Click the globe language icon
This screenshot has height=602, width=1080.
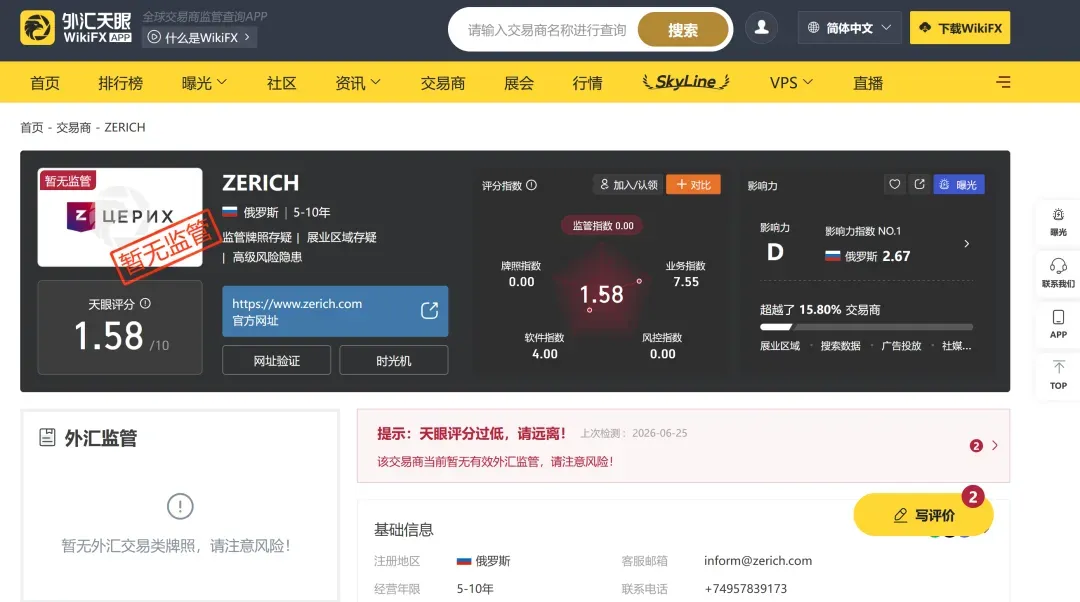813,28
